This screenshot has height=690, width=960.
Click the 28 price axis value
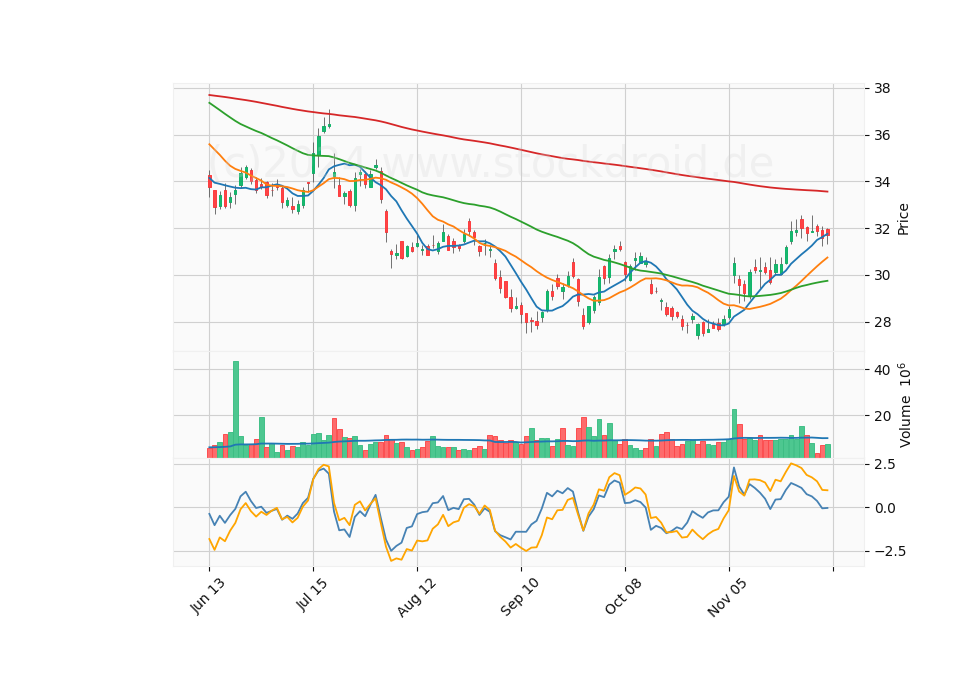882,323
